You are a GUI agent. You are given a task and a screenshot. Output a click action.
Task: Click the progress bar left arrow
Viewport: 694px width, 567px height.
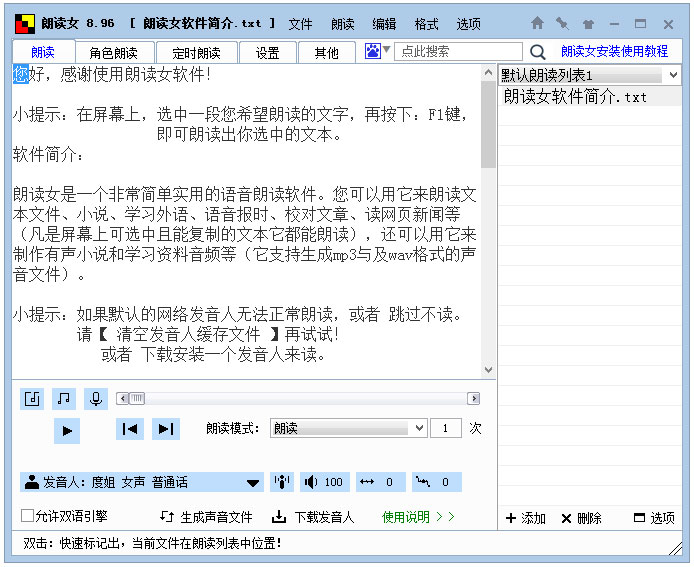123,398
